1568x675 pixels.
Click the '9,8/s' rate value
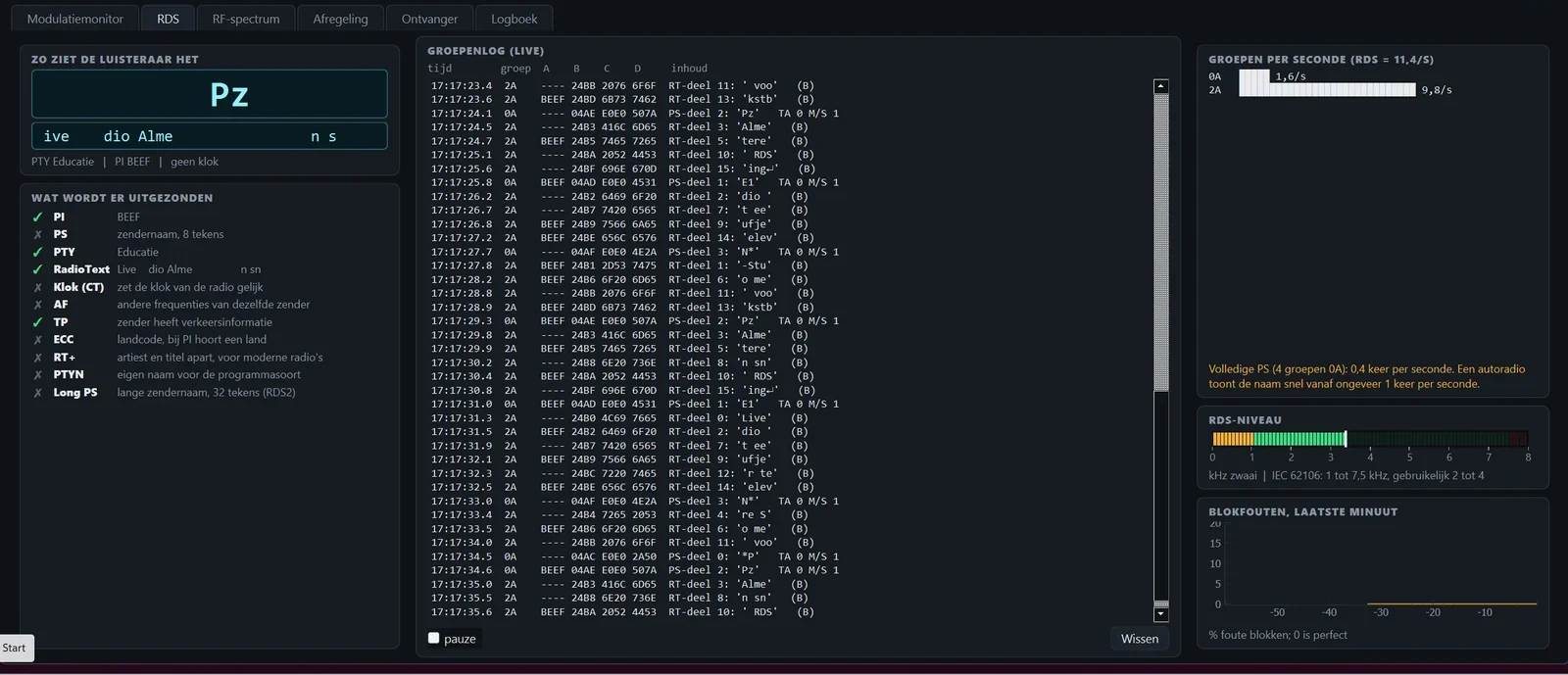(1437, 90)
